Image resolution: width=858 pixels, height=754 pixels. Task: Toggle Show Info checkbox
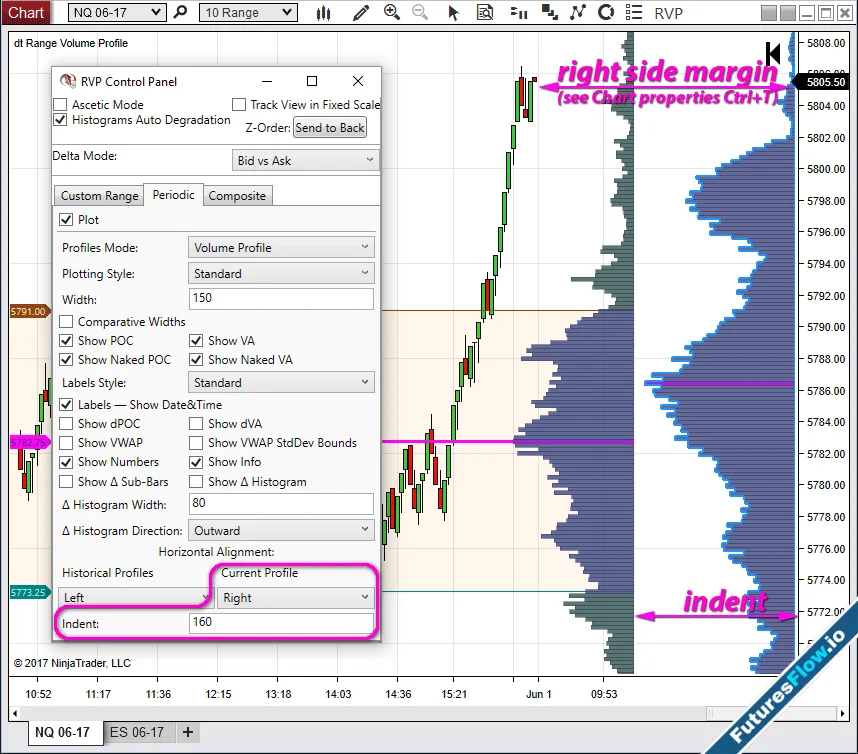click(x=196, y=462)
